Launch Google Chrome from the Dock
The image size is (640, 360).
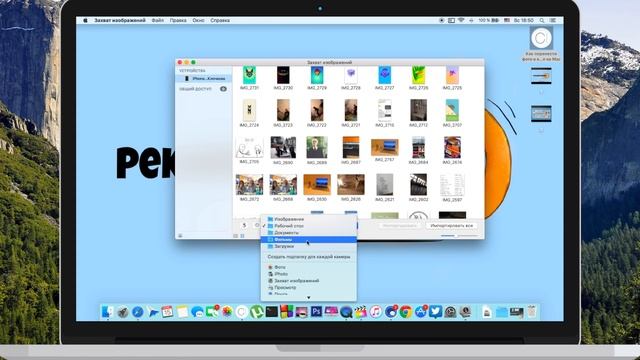(x=405, y=312)
